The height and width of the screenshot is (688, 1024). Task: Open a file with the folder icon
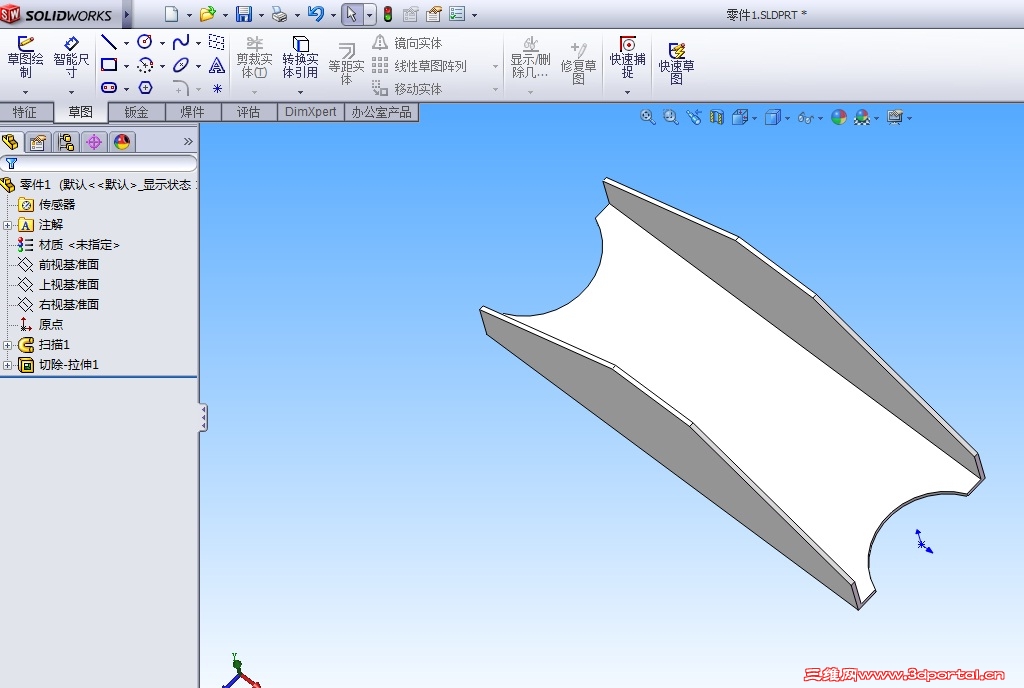tap(208, 14)
